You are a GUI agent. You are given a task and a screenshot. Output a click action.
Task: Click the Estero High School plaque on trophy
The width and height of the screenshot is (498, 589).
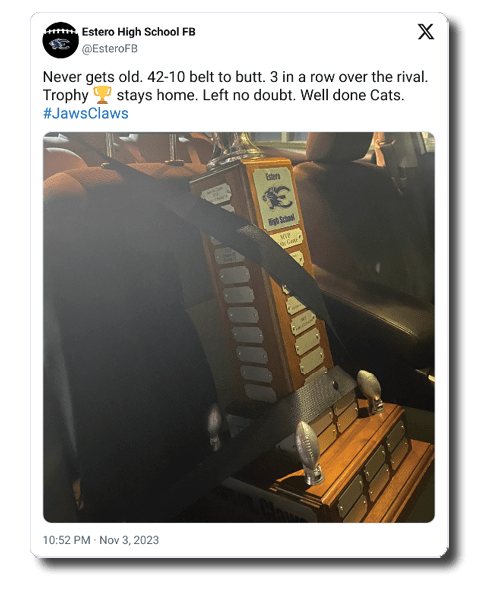(277, 198)
